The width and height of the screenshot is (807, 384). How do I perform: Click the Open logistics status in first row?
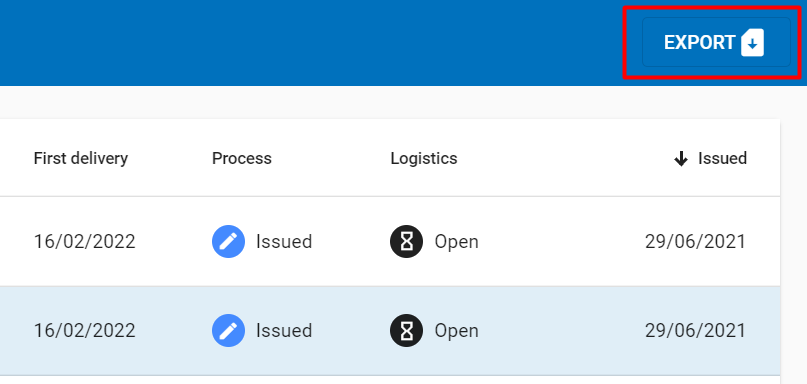(457, 241)
